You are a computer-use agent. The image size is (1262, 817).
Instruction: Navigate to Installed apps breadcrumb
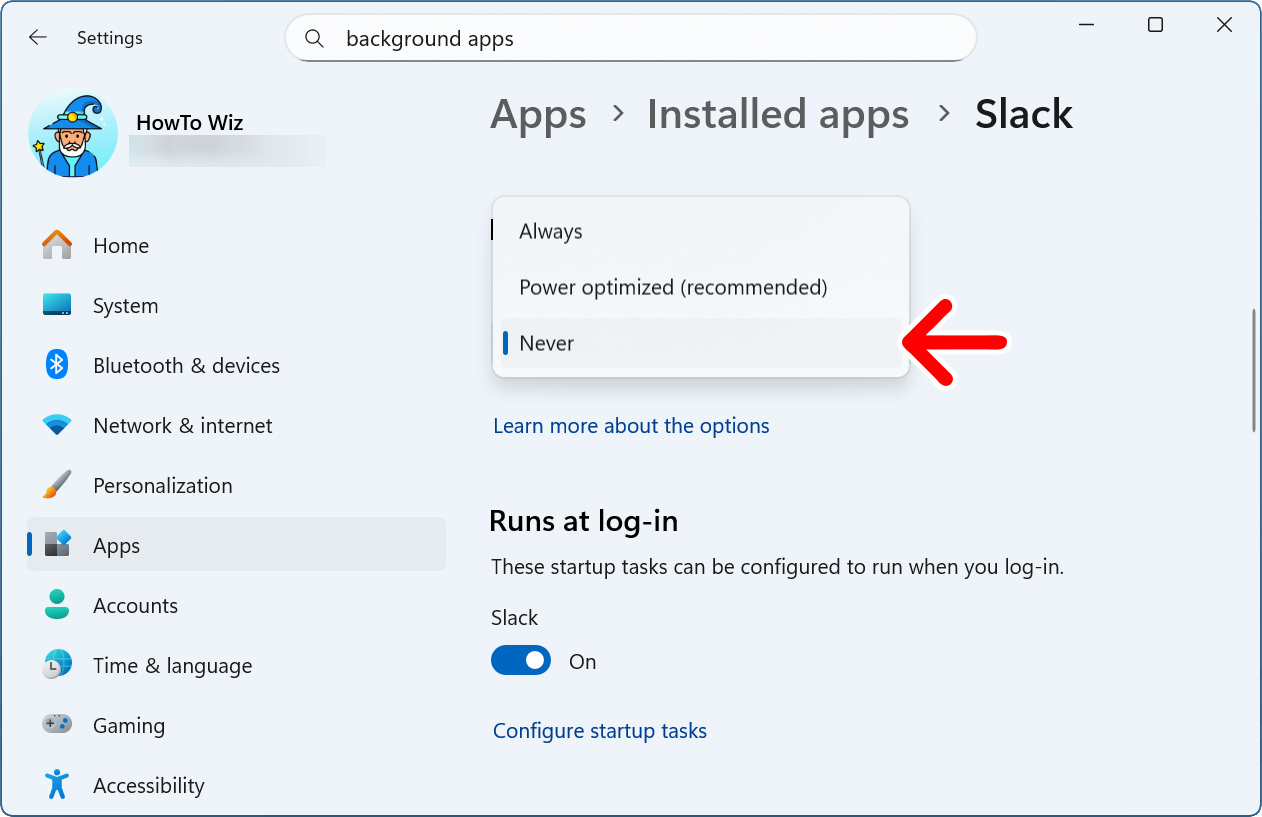[x=777, y=114]
